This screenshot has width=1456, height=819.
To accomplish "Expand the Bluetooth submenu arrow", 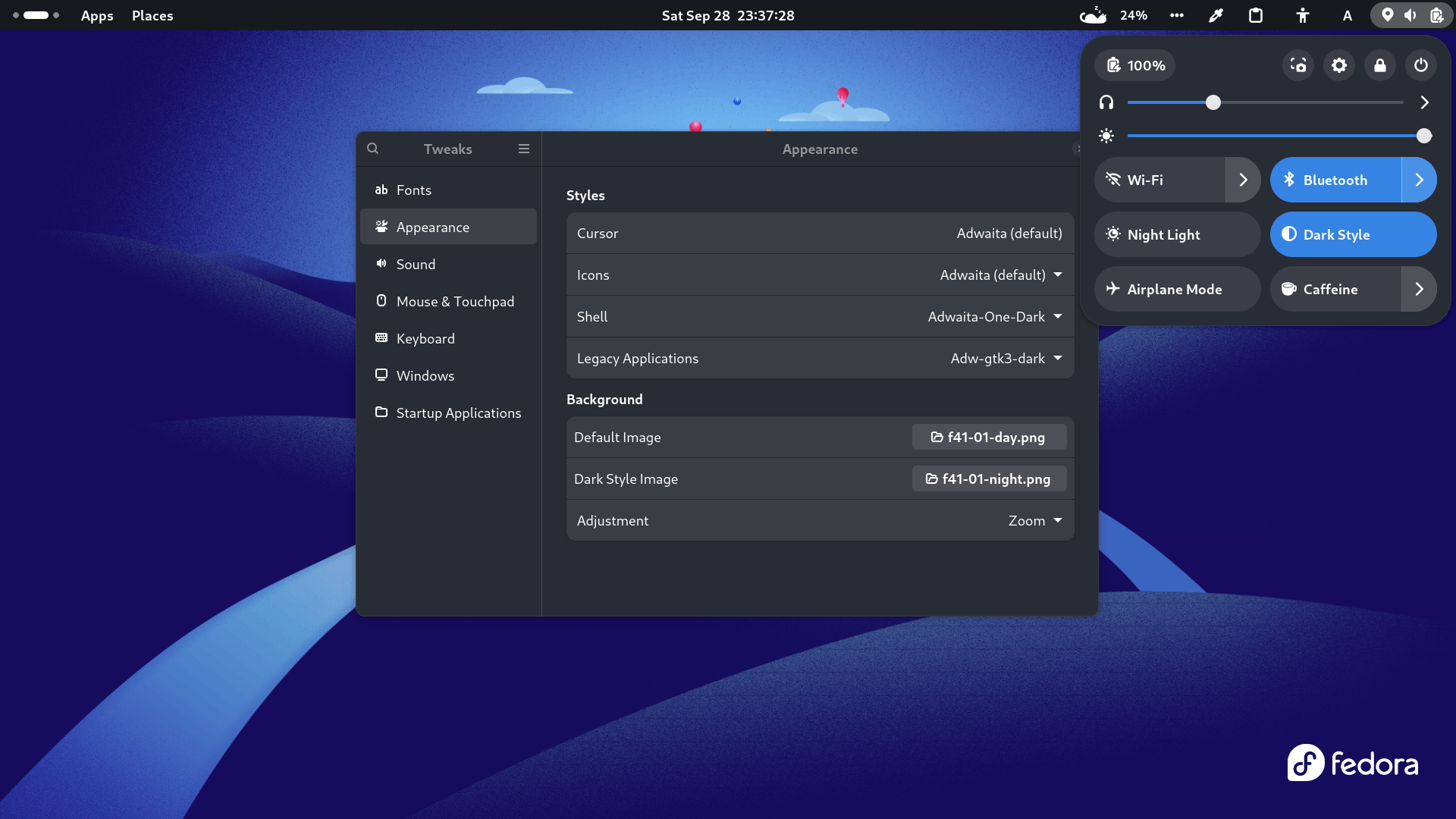I will pyautogui.click(x=1419, y=180).
